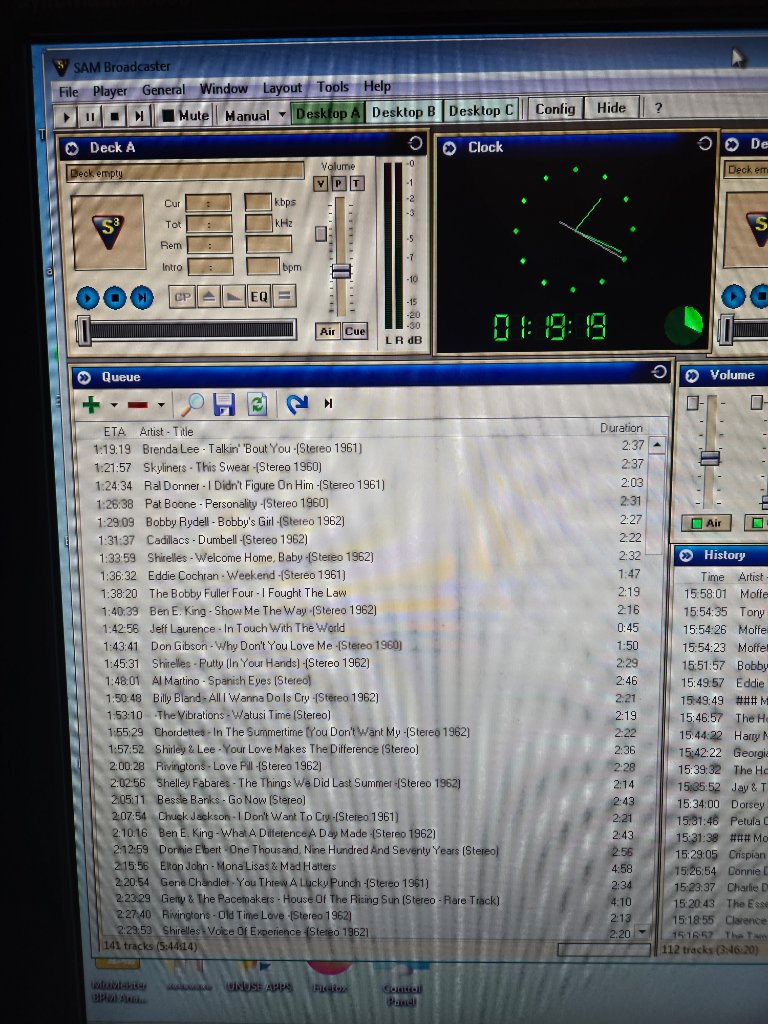Click the Deck A next button

tap(141, 297)
